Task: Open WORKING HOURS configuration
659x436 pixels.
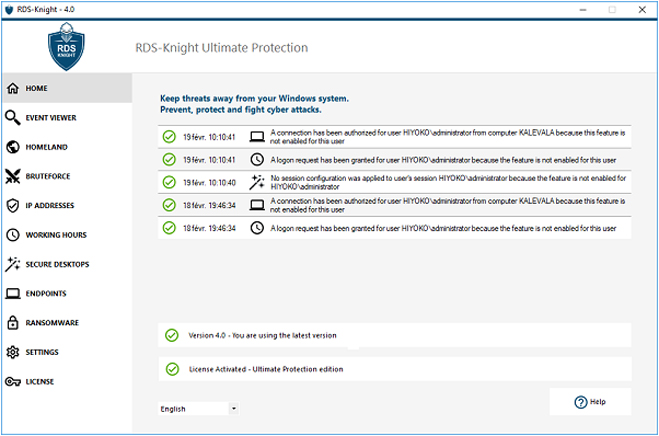Action: click(67, 235)
